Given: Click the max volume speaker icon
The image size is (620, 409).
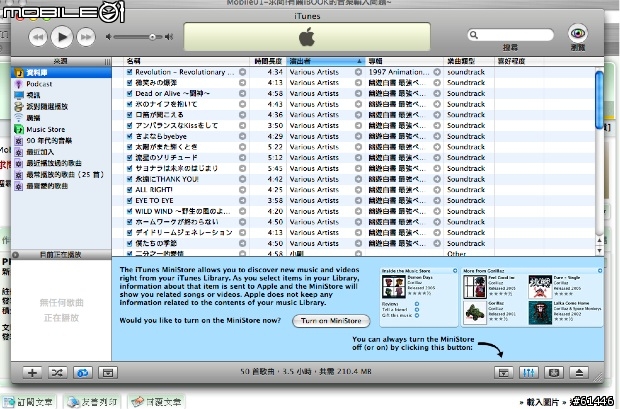Looking at the screenshot, I should click(x=169, y=37).
